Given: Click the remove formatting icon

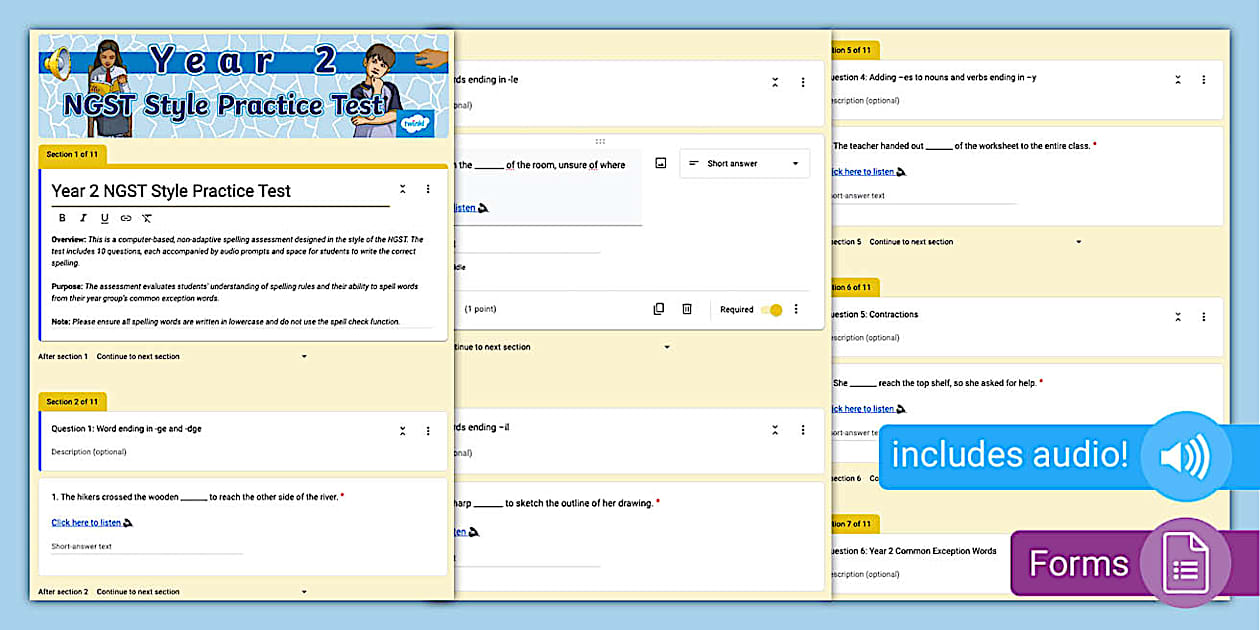Looking at the screenshot, I should coord(147,218).
